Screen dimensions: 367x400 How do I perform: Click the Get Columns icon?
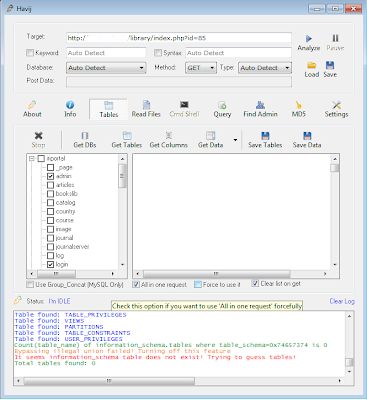(169, 135)
